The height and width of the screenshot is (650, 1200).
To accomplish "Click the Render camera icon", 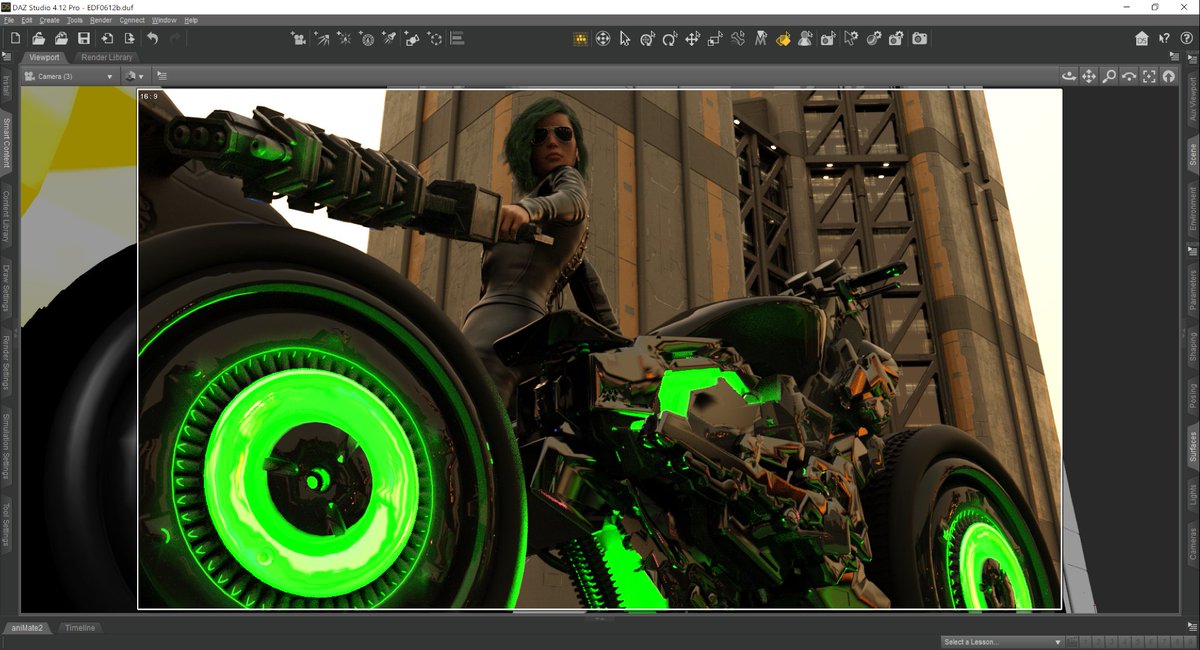I will [919, 38].
